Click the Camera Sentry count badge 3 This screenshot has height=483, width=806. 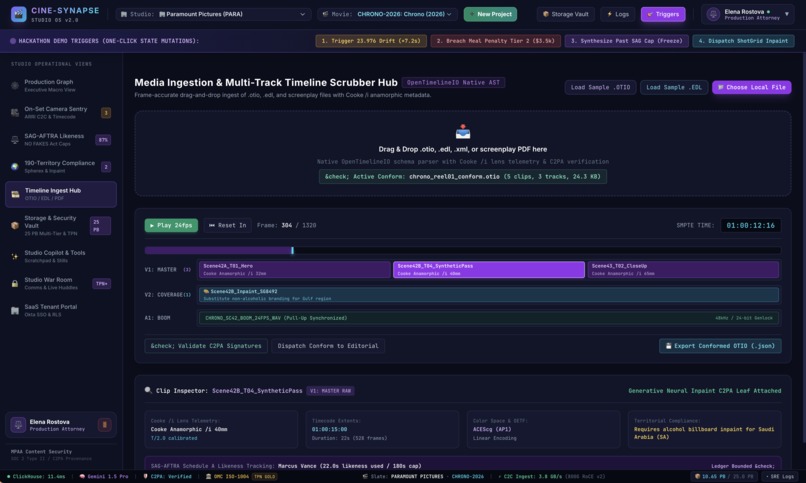click(106, 113)
